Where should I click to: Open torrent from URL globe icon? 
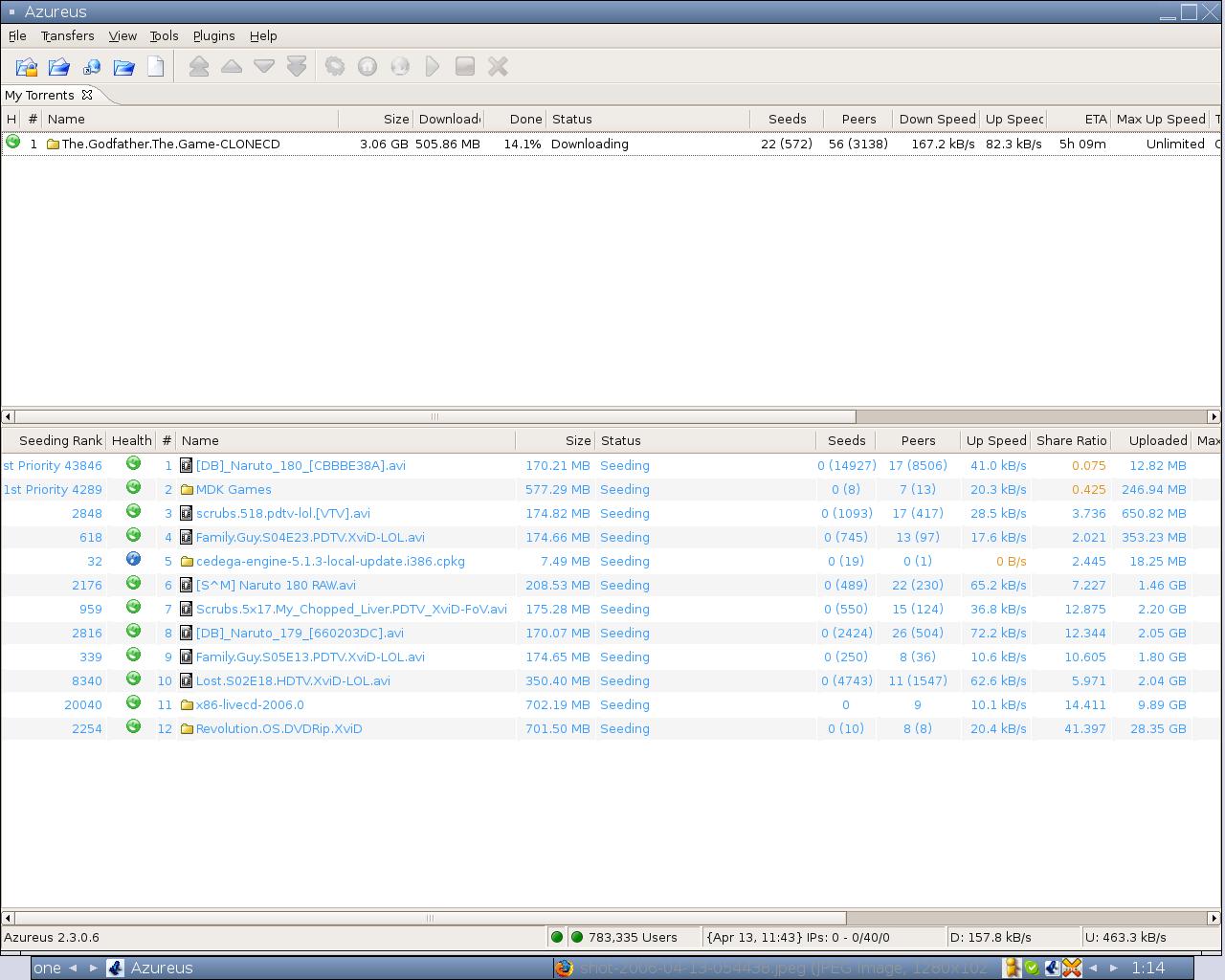click(x=92, y=67)
